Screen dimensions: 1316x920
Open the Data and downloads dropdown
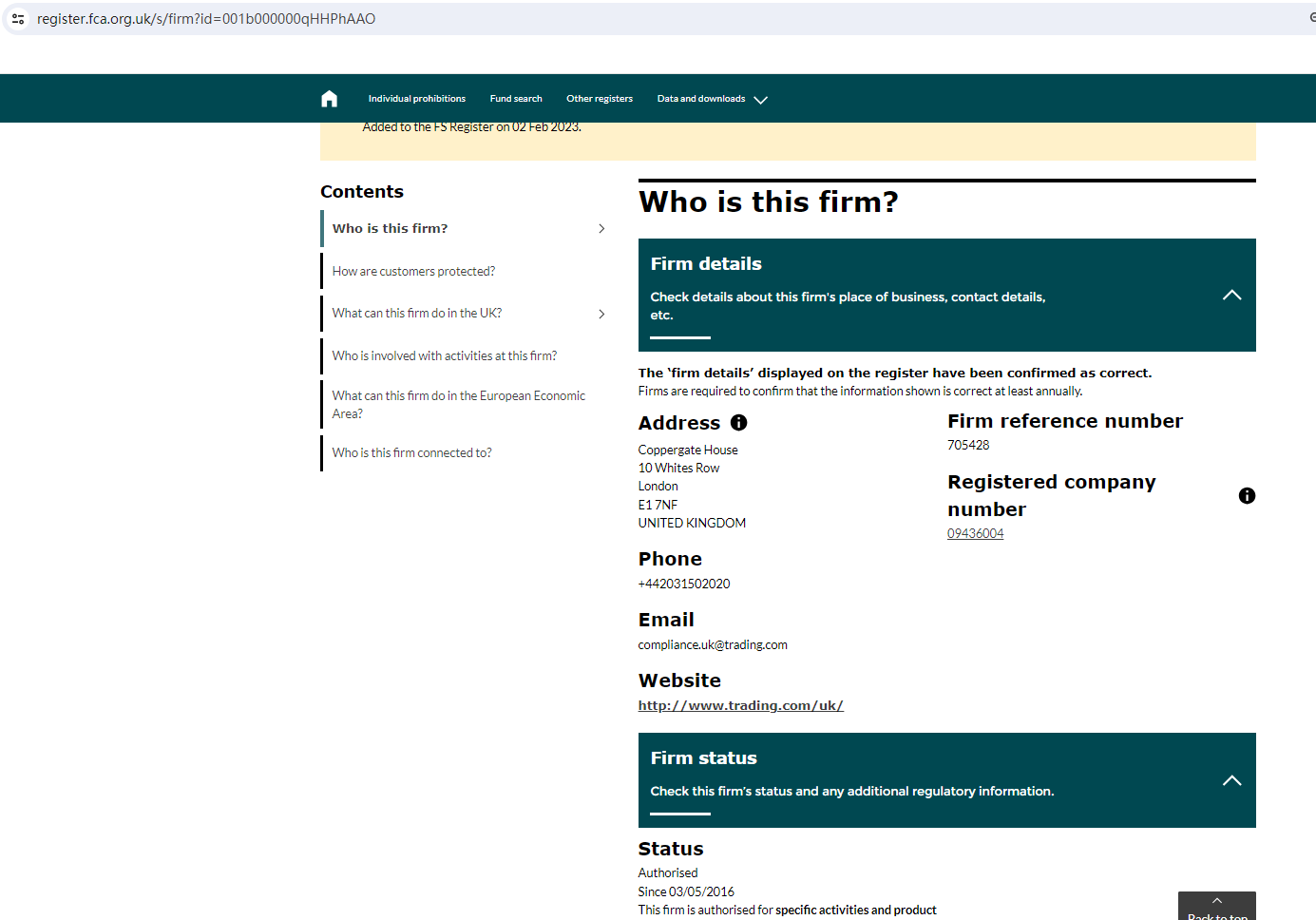(712, 99)
